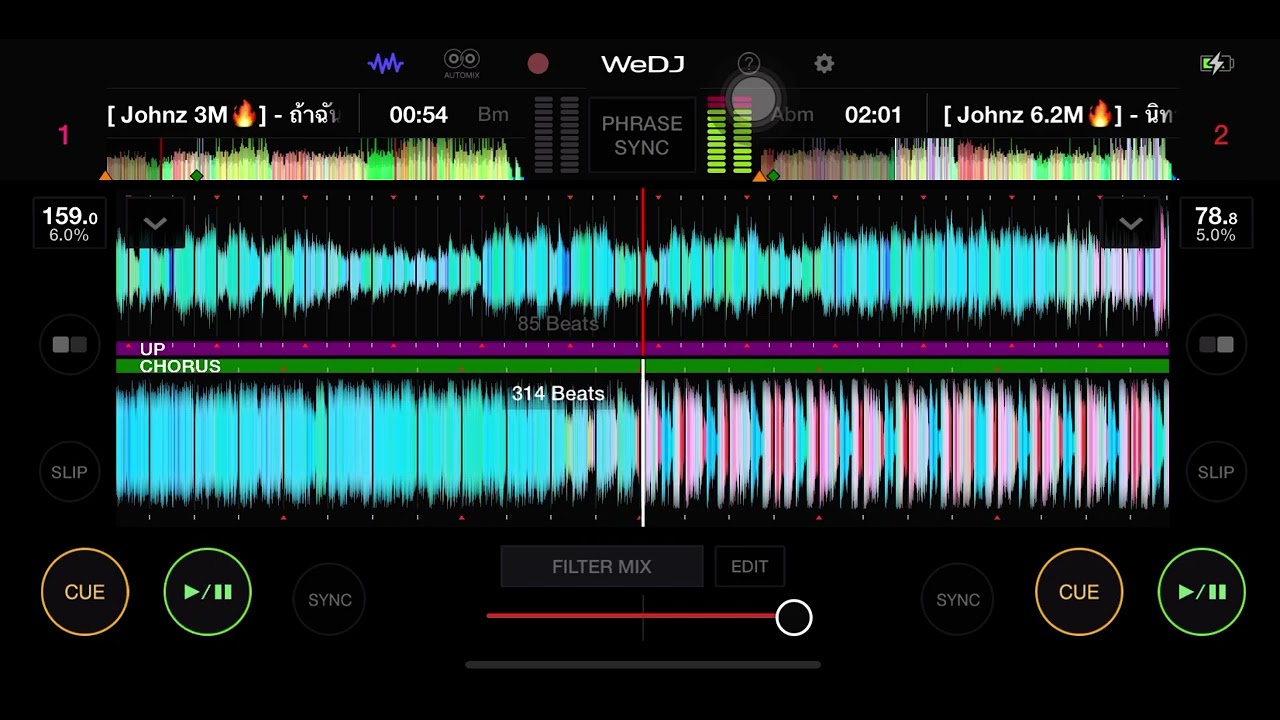Tap deck 2 time display 02:01
This screenshot has width=1280, height=720.
(873, 115)
